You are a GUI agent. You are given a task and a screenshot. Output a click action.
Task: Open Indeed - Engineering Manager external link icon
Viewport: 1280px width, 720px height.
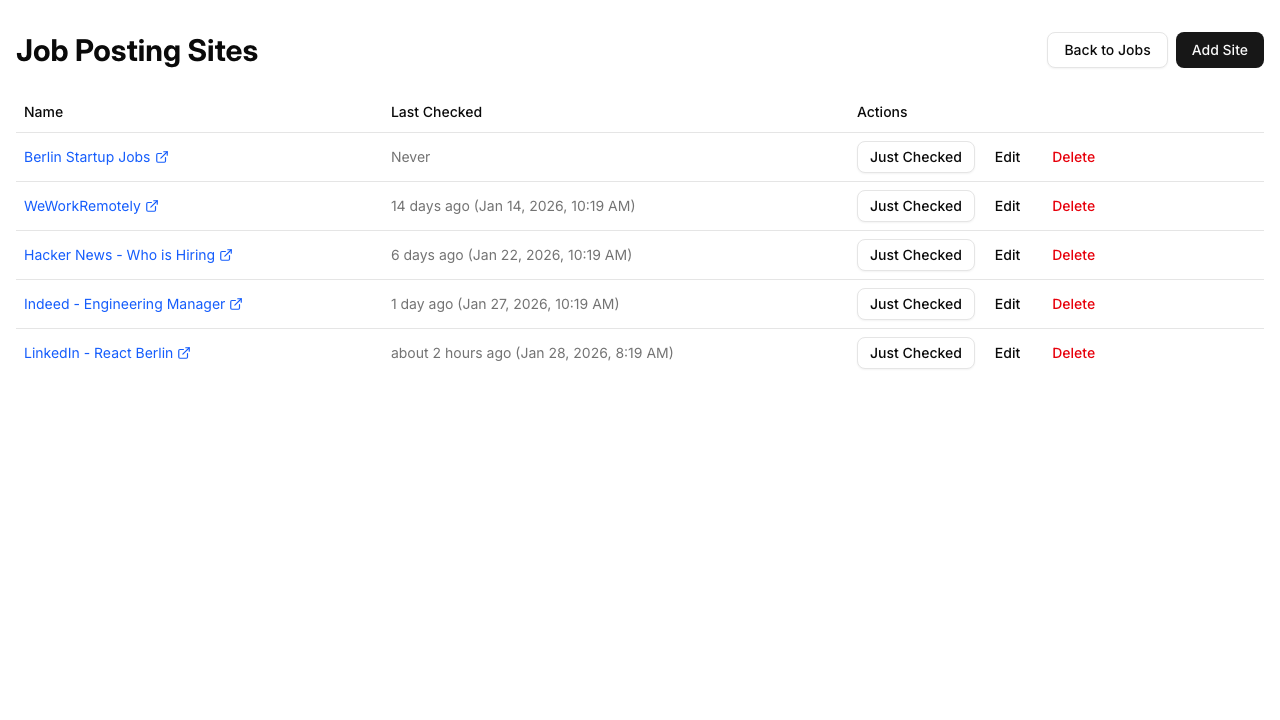[x=236, y=304]
